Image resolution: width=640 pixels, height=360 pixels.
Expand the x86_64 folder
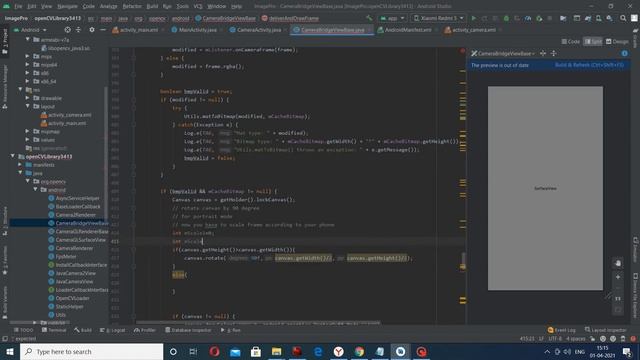[x=28, y=81]
